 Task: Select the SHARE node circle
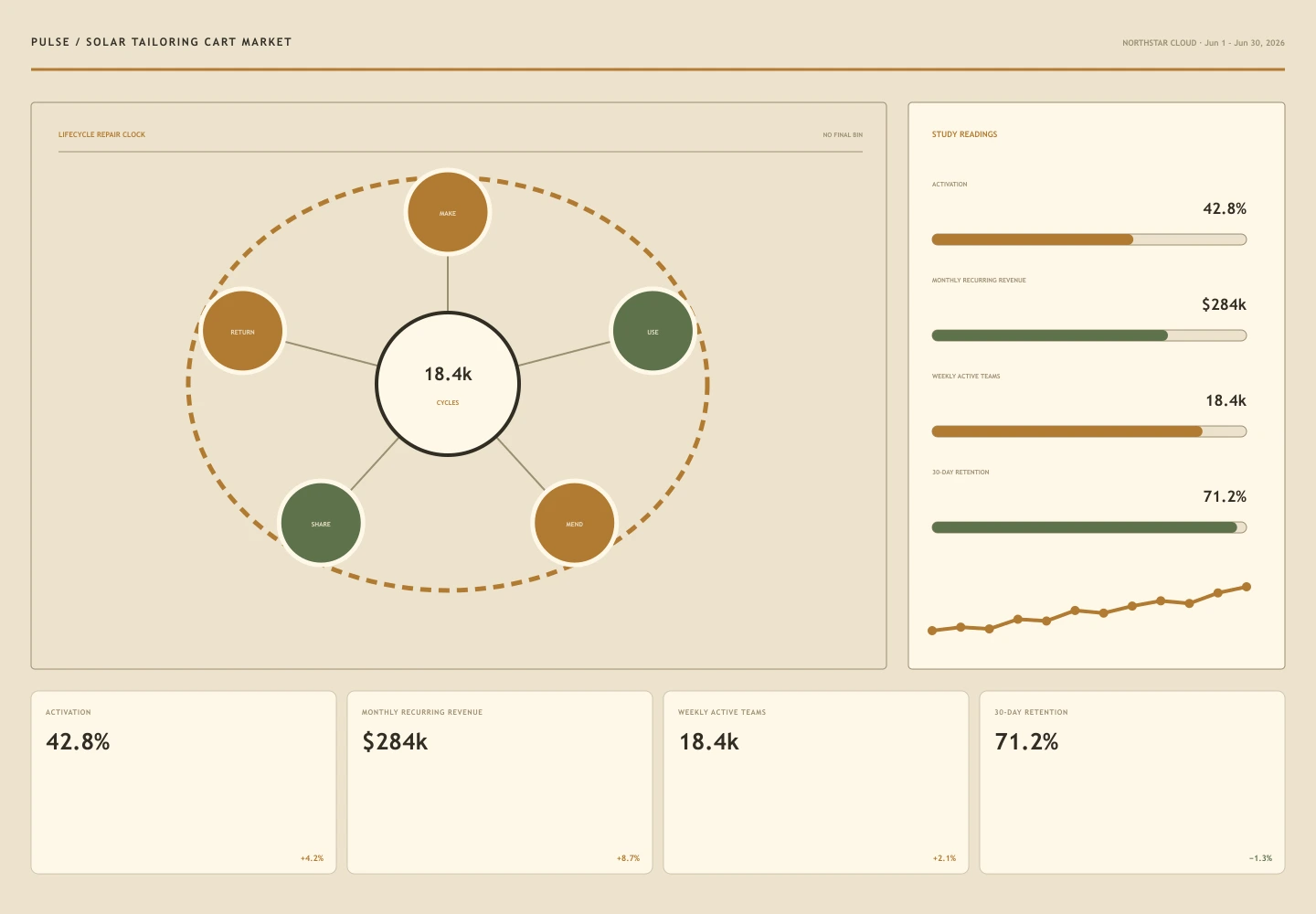coord(321,523)
